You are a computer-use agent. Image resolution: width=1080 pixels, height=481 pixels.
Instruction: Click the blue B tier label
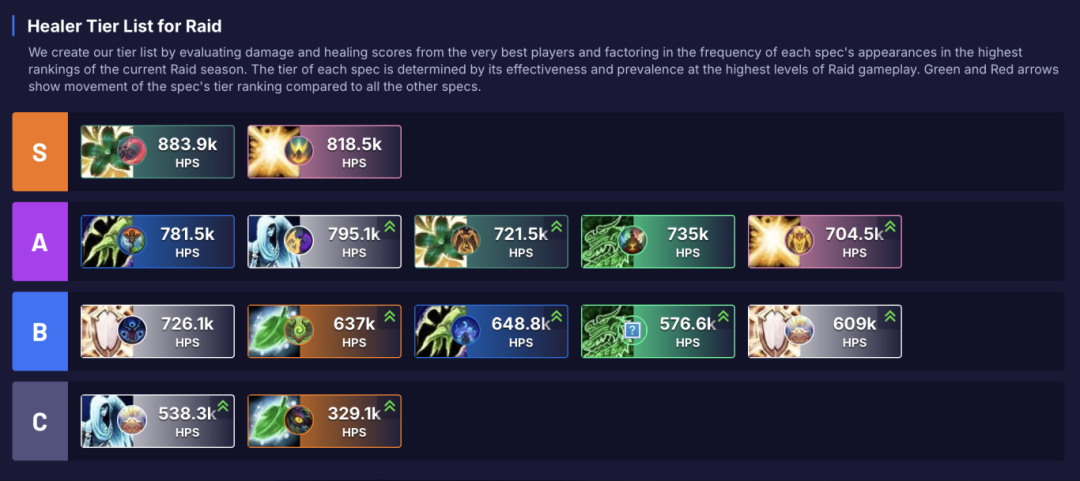40,332
